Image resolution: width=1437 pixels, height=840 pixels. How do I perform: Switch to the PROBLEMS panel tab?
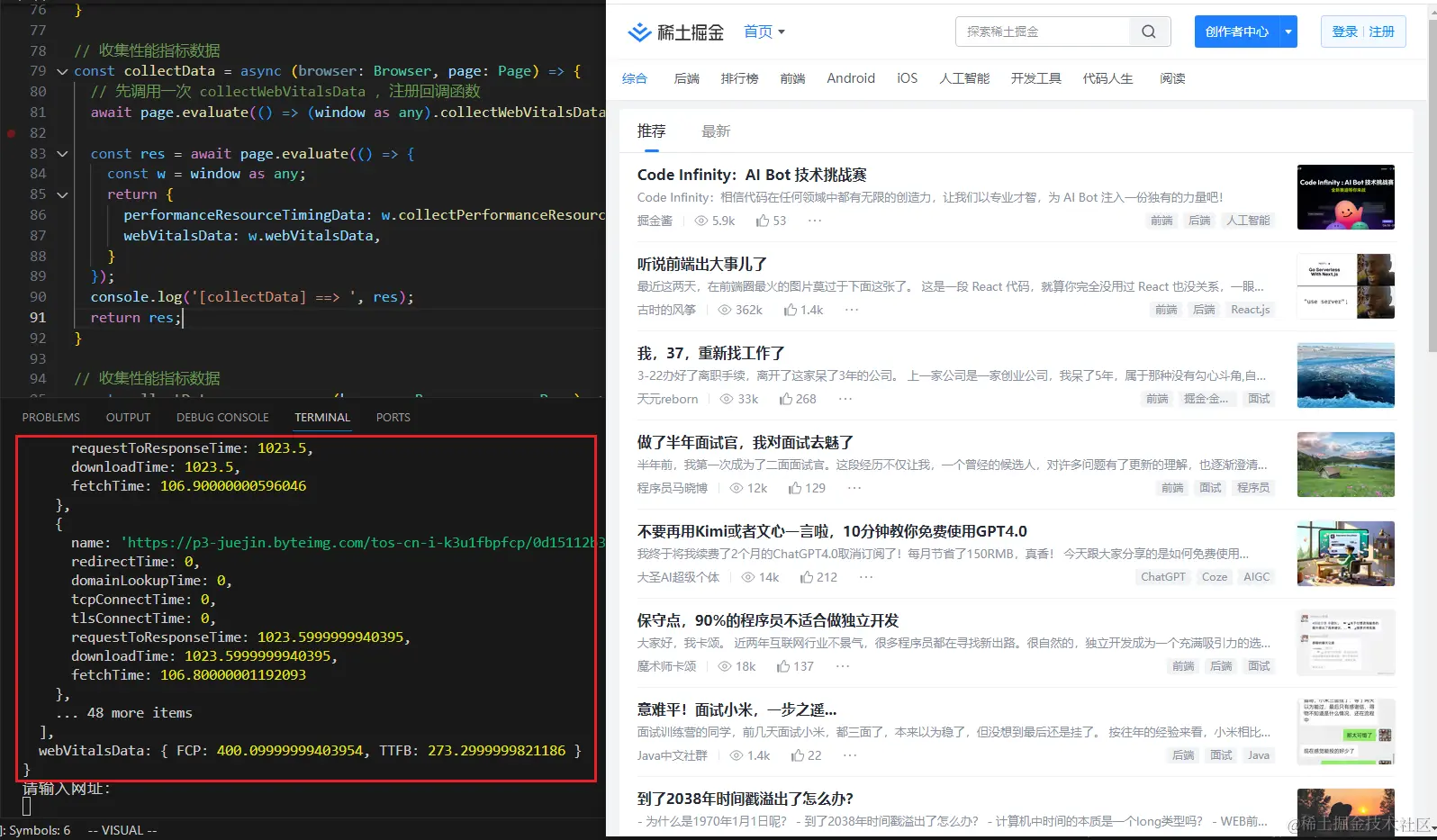coord(51,418)
